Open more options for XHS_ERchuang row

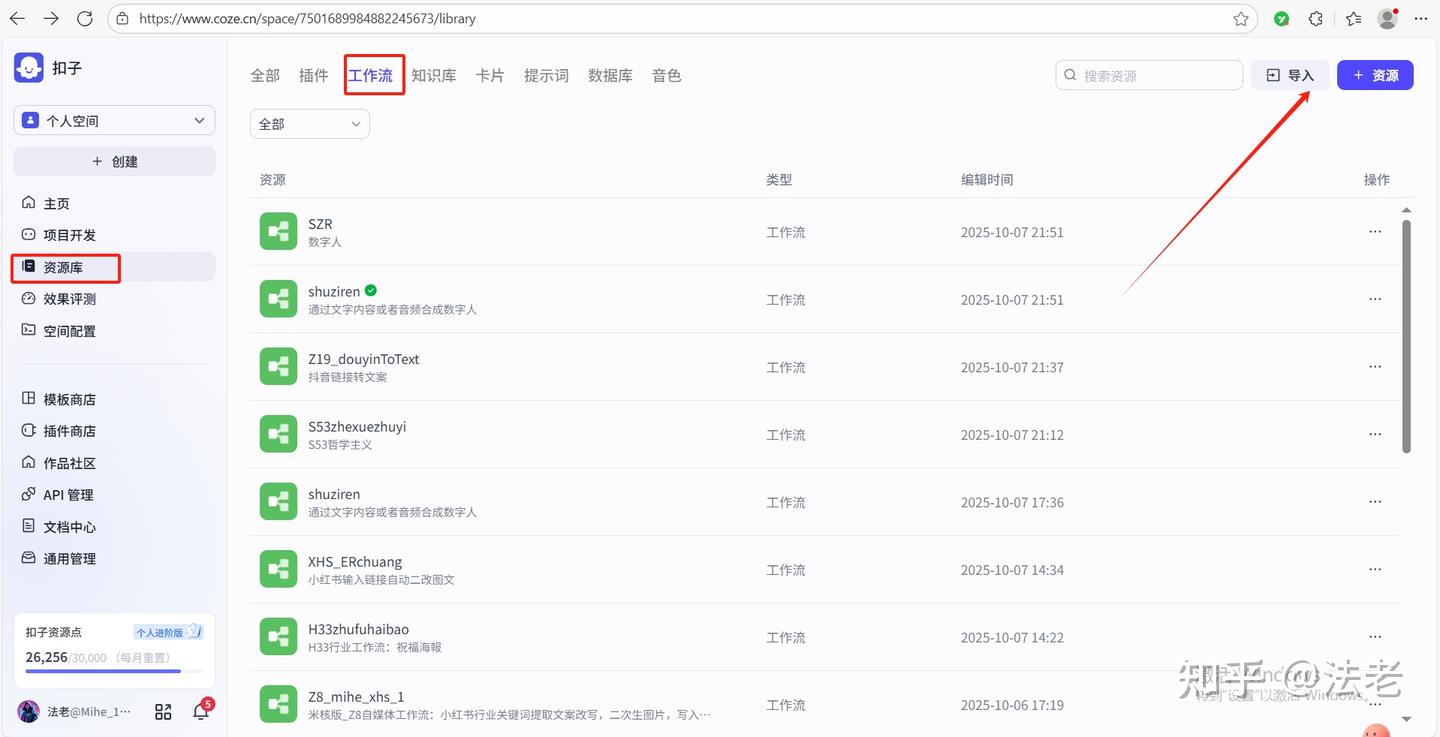point(1375,570)
